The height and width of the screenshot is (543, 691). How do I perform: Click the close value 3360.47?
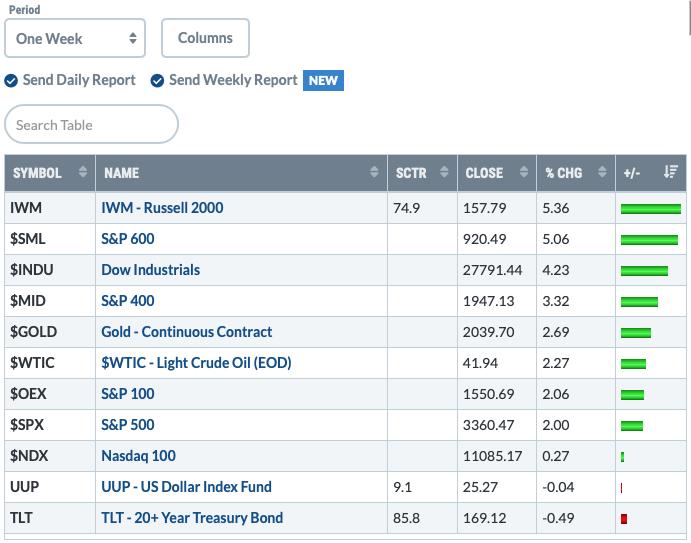pos(488,425)
